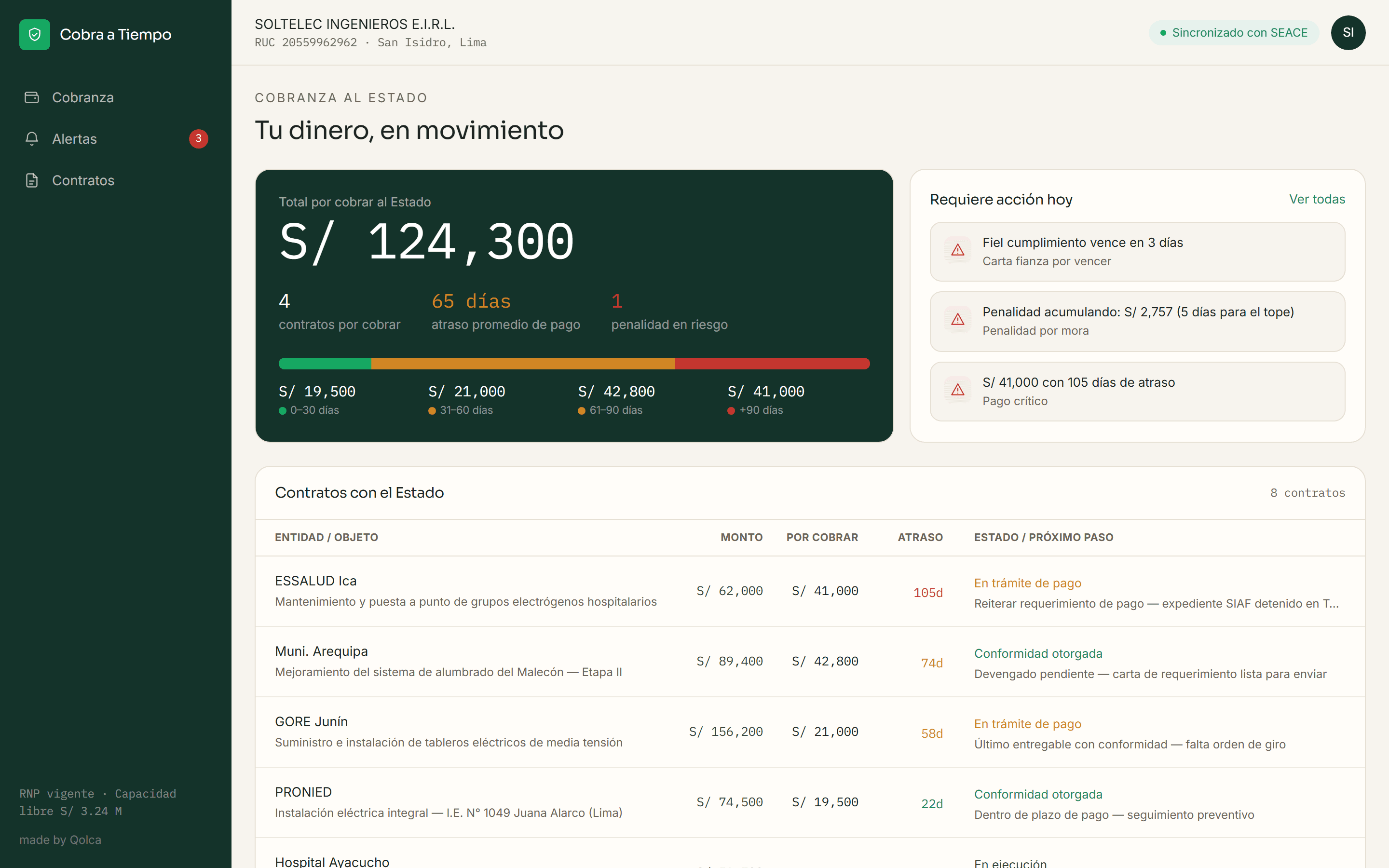
Task: Click the Cobranza wallet icon in sidebar
Action: point(31,97)
